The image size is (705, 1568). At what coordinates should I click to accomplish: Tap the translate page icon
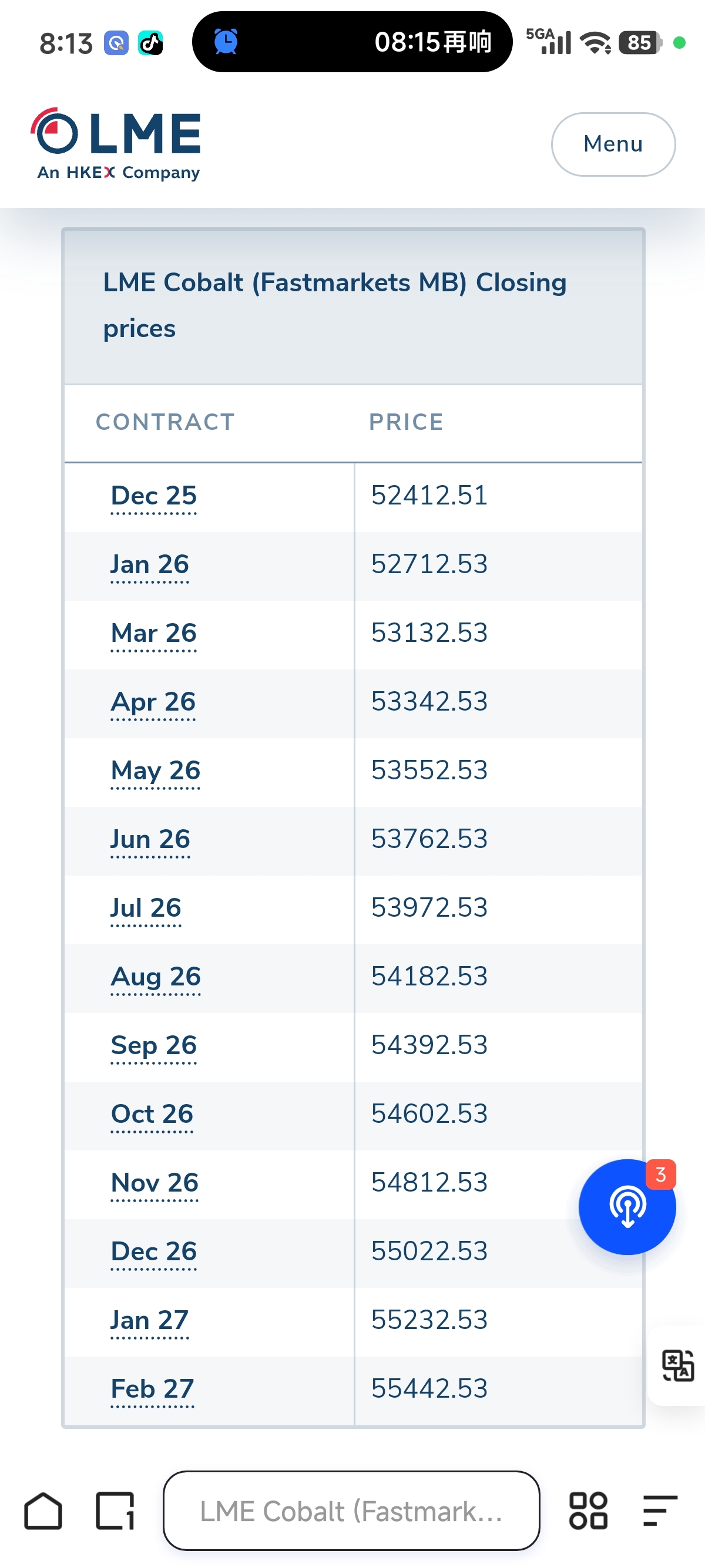point(677,1365)
